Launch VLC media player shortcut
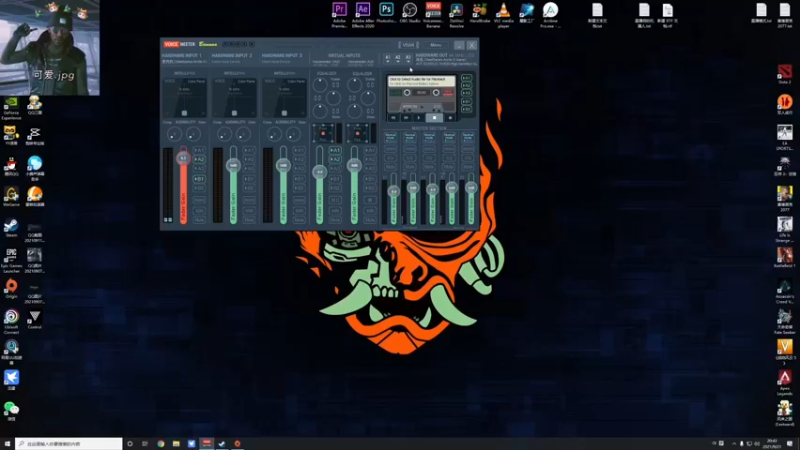 [503, 14]
